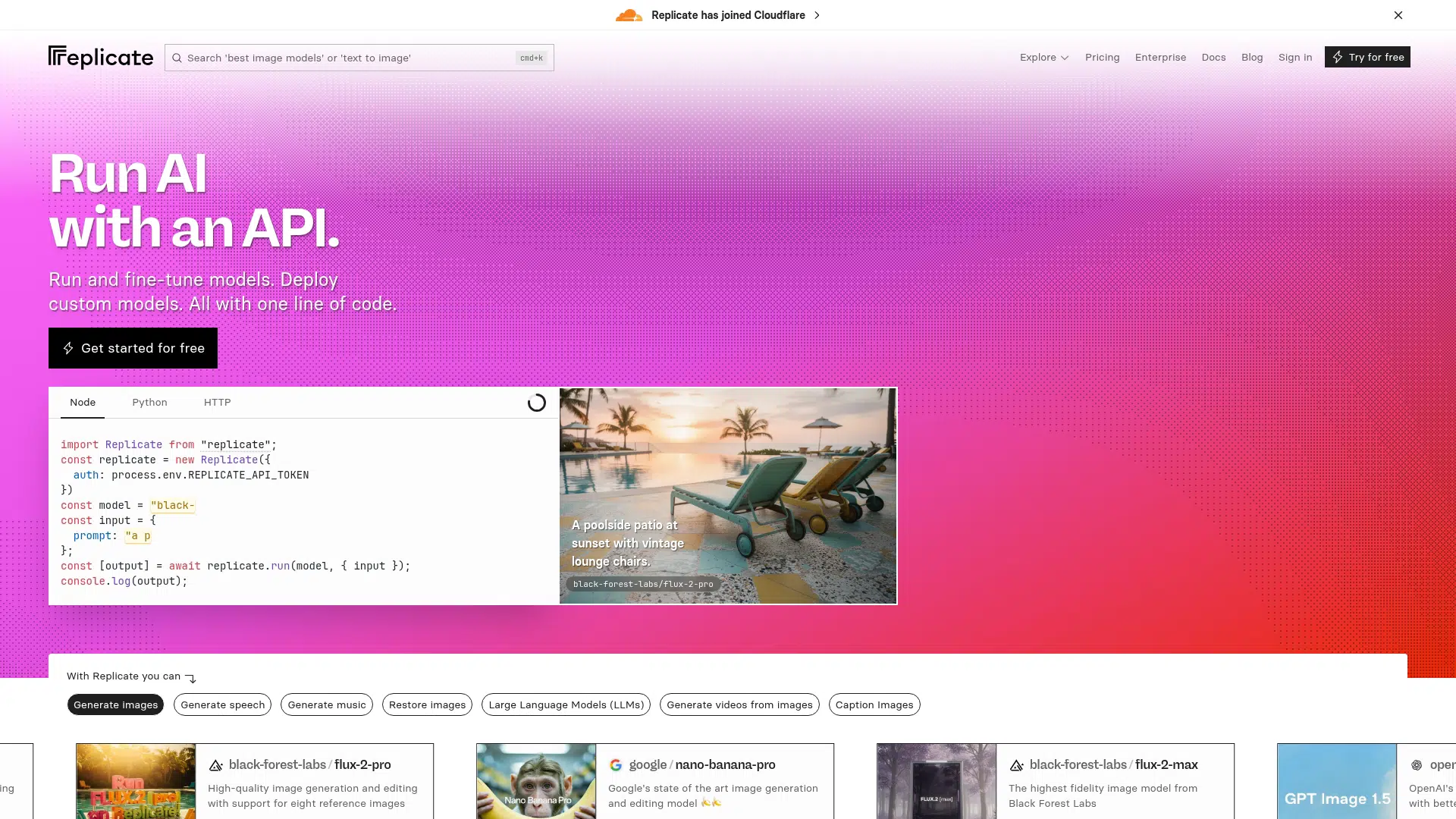Click the Black Forest Labs icon beside flux-2-max

pyautogui.click(x=1016, y=765)
